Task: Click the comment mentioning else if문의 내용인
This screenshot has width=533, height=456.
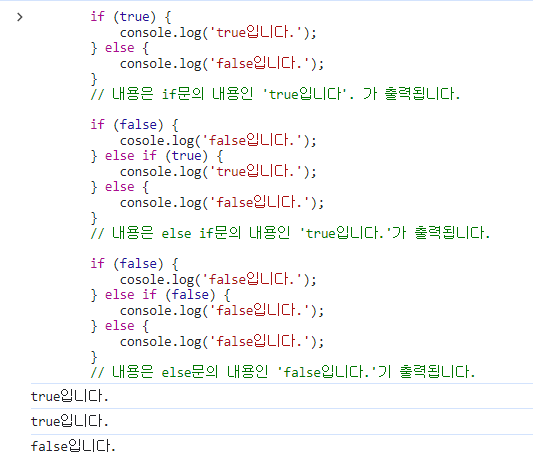Action: pos(290,233)
